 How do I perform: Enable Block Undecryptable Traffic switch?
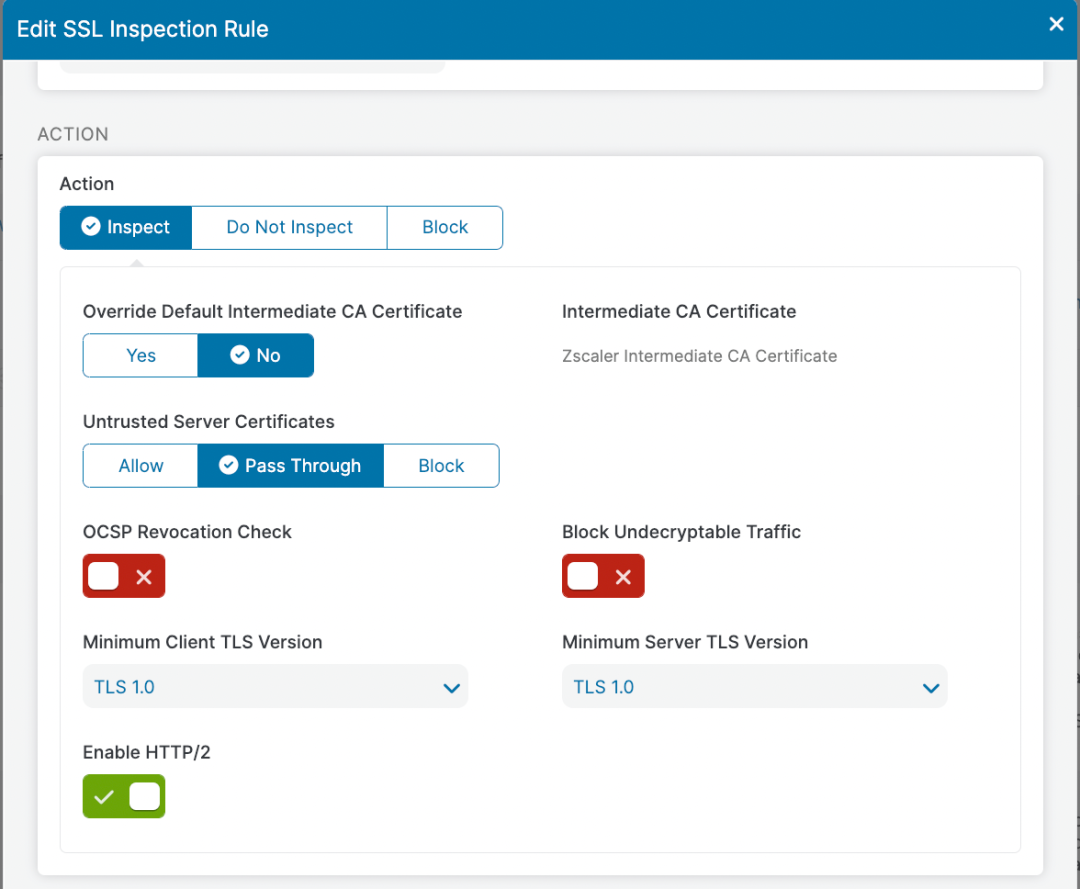pos(603,577)
